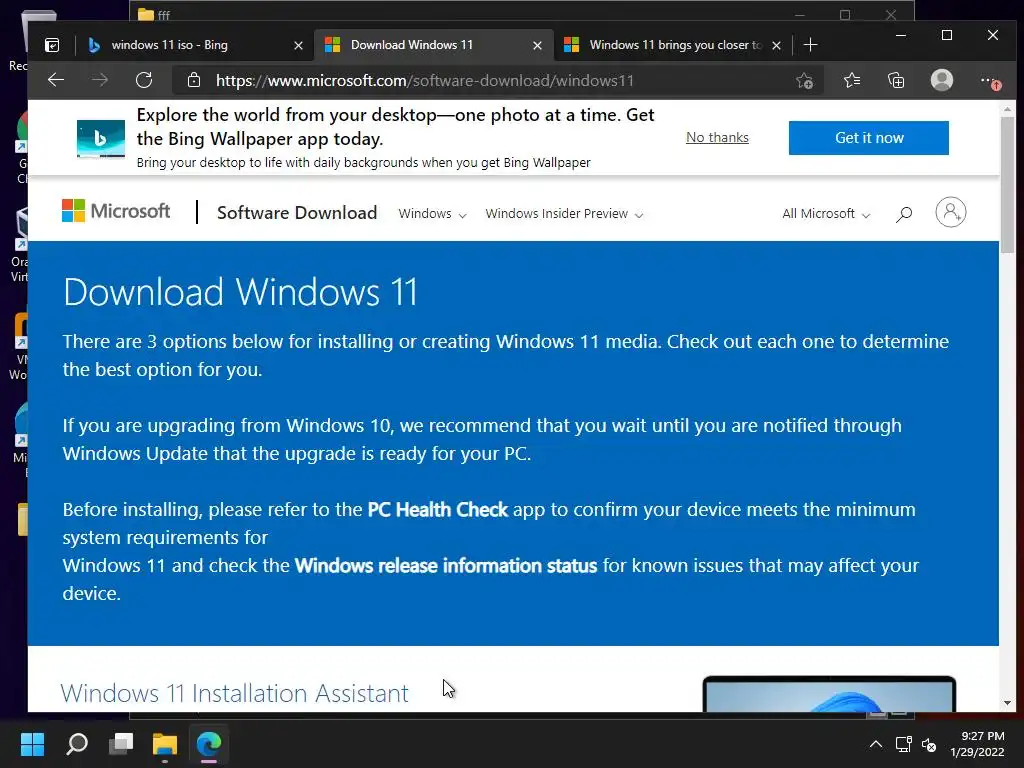Open Task View on taskbar
The width and height of the screenshot is (1024, 768).
click(x=121, y=744)
